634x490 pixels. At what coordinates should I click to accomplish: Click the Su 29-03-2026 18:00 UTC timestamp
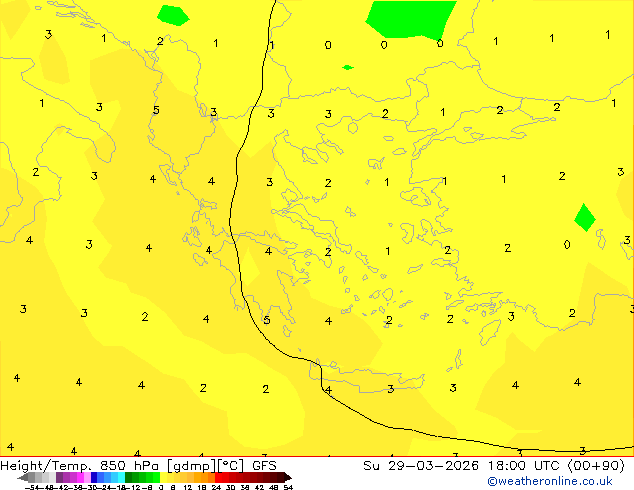coord(493,466)
